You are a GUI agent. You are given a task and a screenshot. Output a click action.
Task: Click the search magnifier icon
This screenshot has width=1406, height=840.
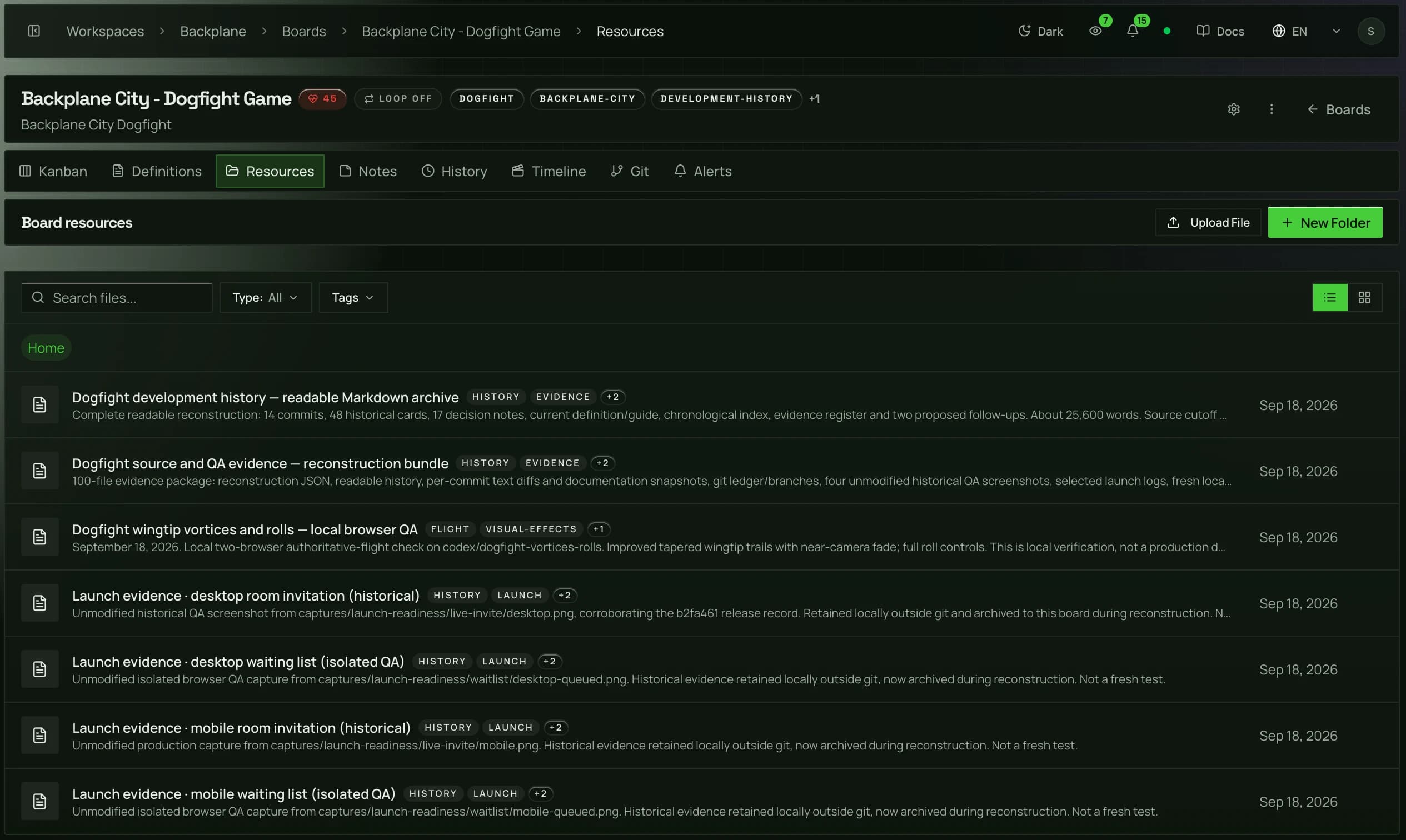pyautogui.click(x=38, y=298)
